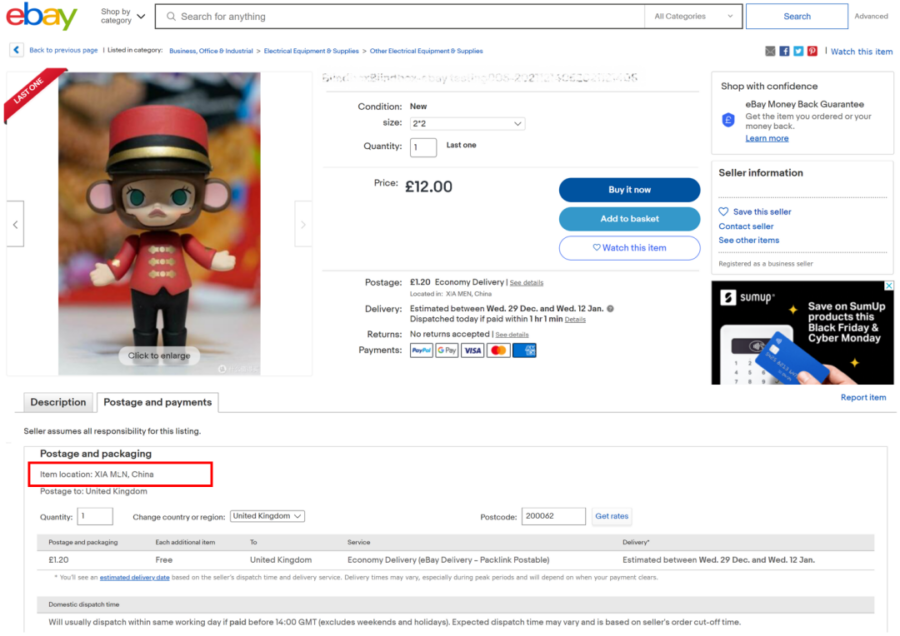Share on Pinterest icon
Screen dimensions: 900x636
[x=812, y=51]
